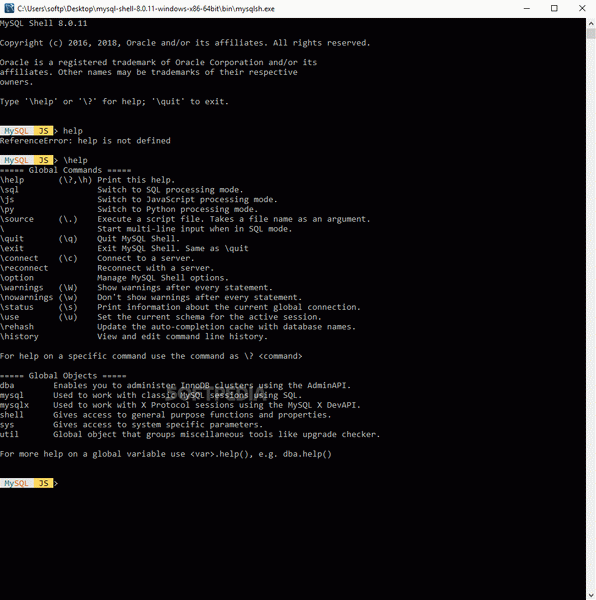The height and width of the screenshot is (600, 596).
Task: Click the '\nowarnings' command row
Action: click(x=151, y=297)
